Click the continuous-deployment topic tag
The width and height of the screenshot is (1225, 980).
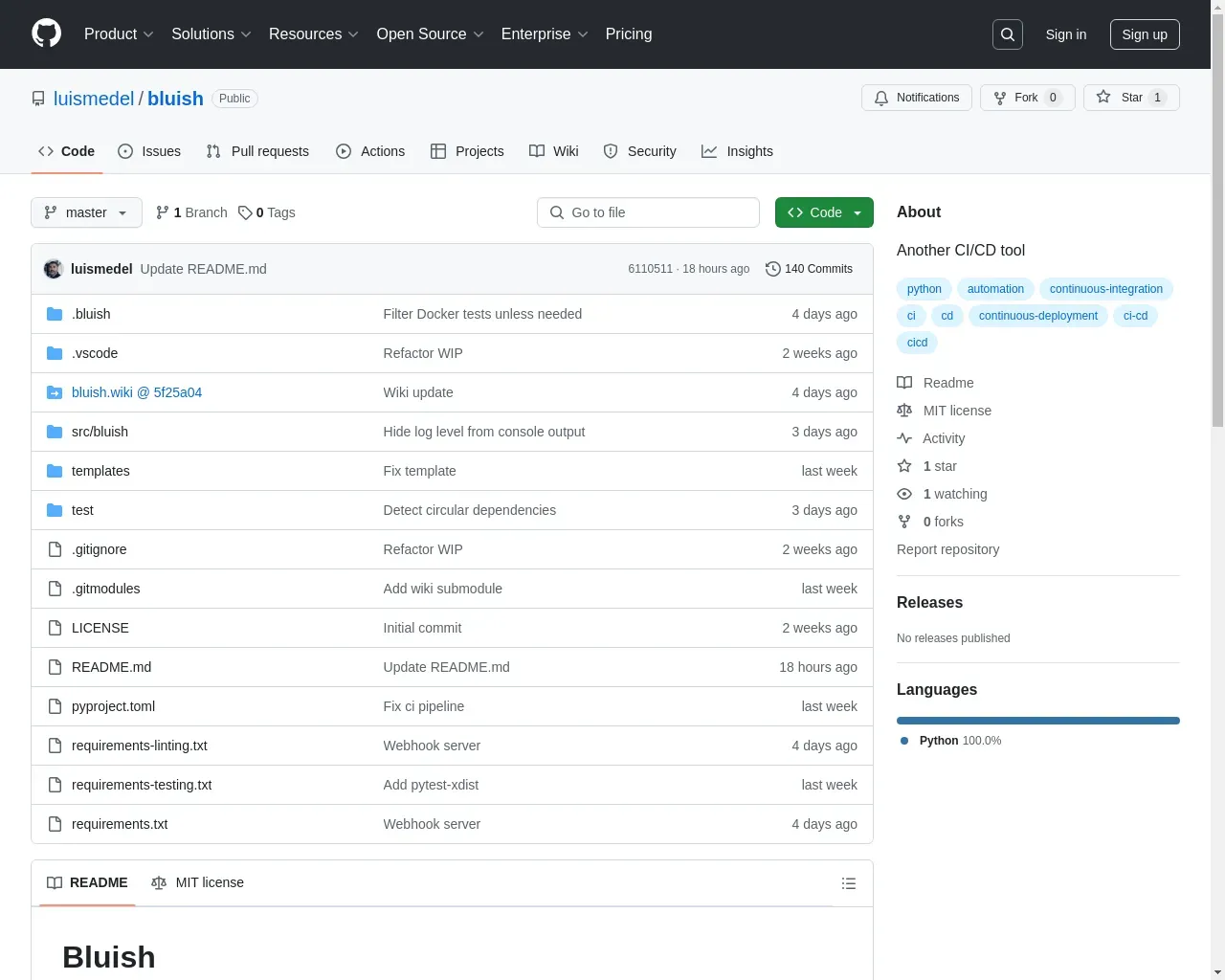[x=1038, y=316]
